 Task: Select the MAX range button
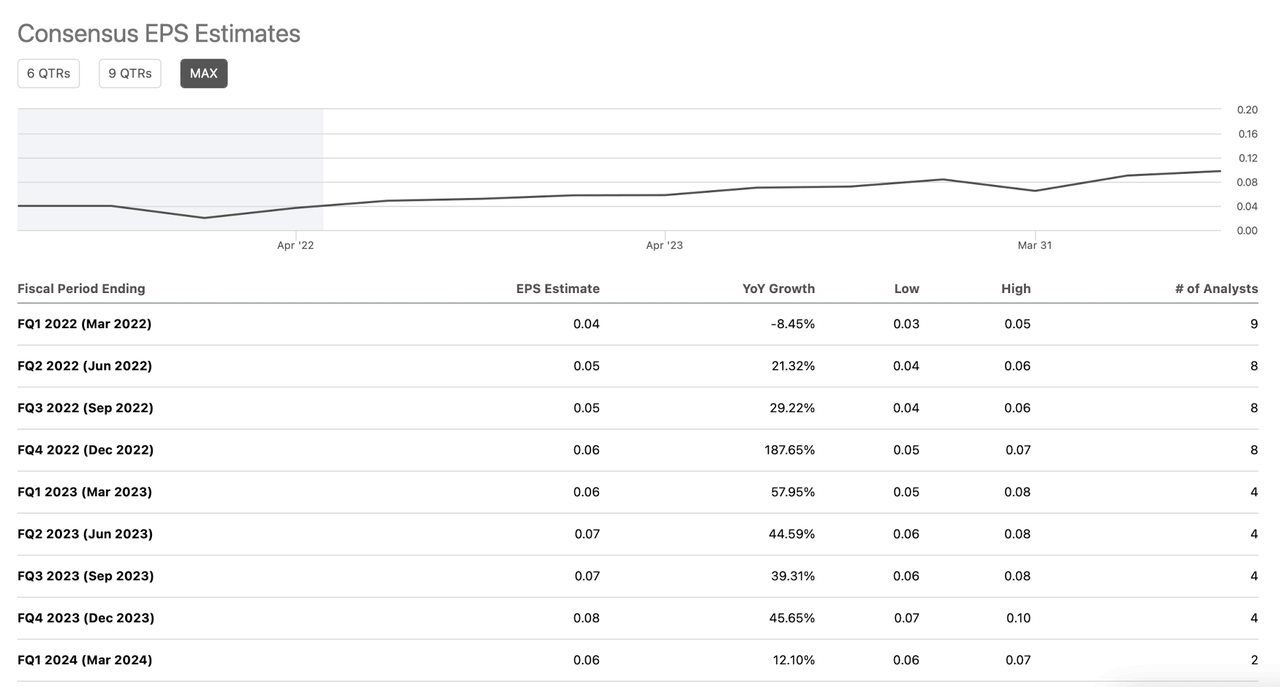pyautogui.click(x=204, y=73)
